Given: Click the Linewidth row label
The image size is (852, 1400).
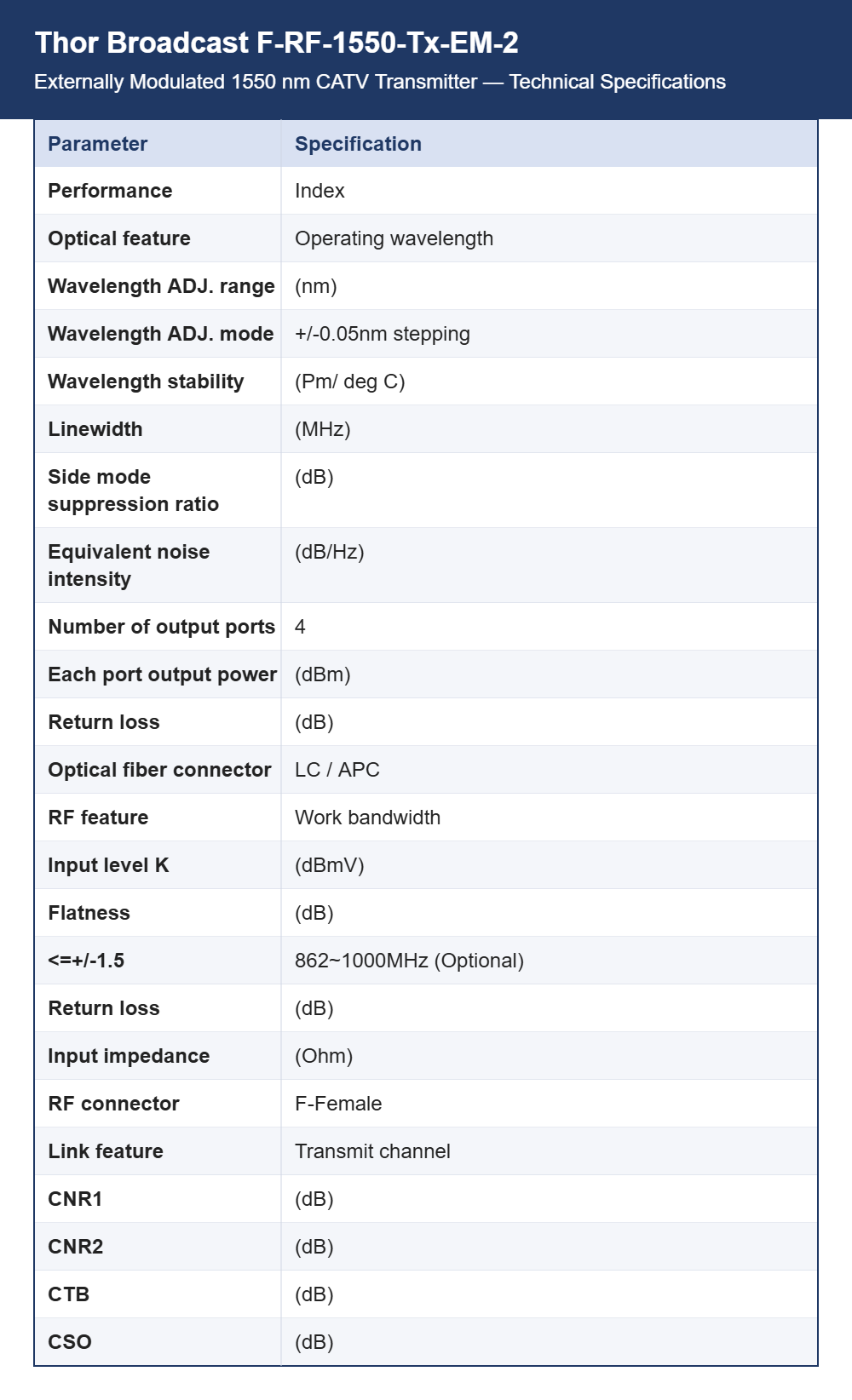Looking at the screenshot, I should coord(95,429).
